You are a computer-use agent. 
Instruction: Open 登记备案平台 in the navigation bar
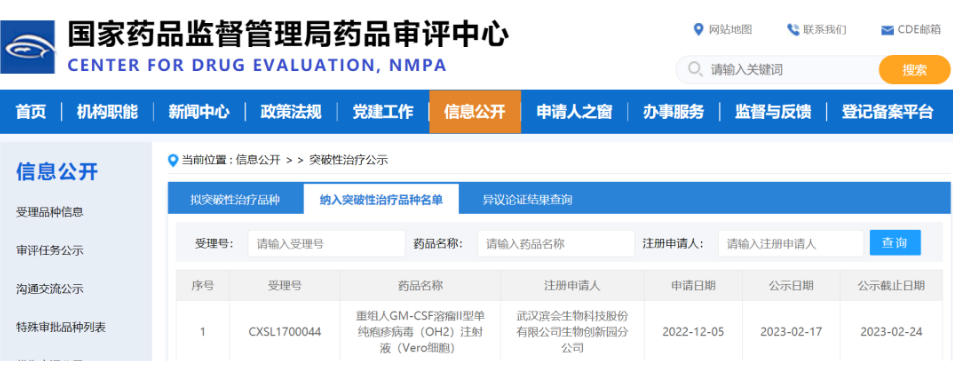coord(887,112)
